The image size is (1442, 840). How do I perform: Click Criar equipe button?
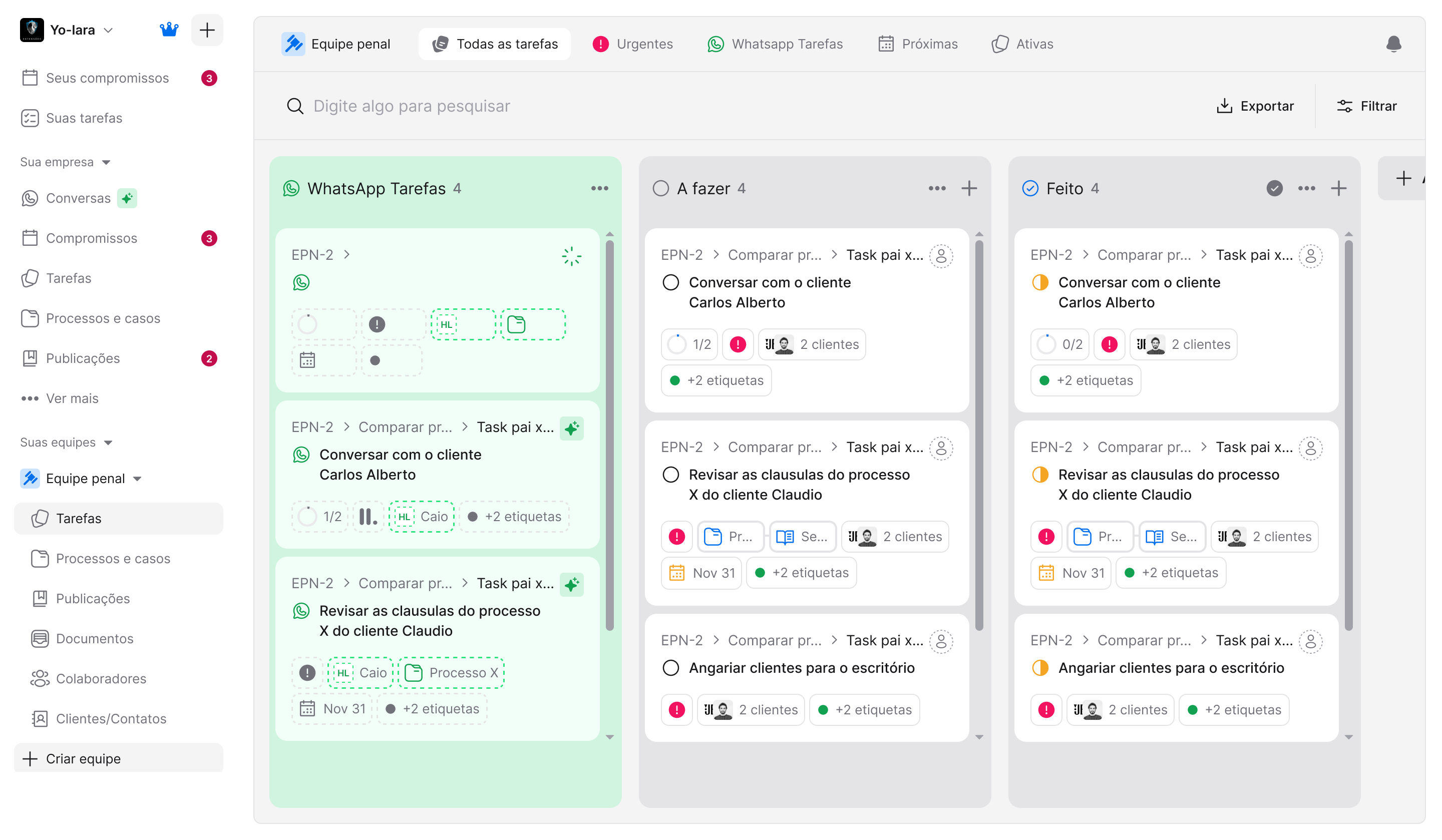point(119,759)
